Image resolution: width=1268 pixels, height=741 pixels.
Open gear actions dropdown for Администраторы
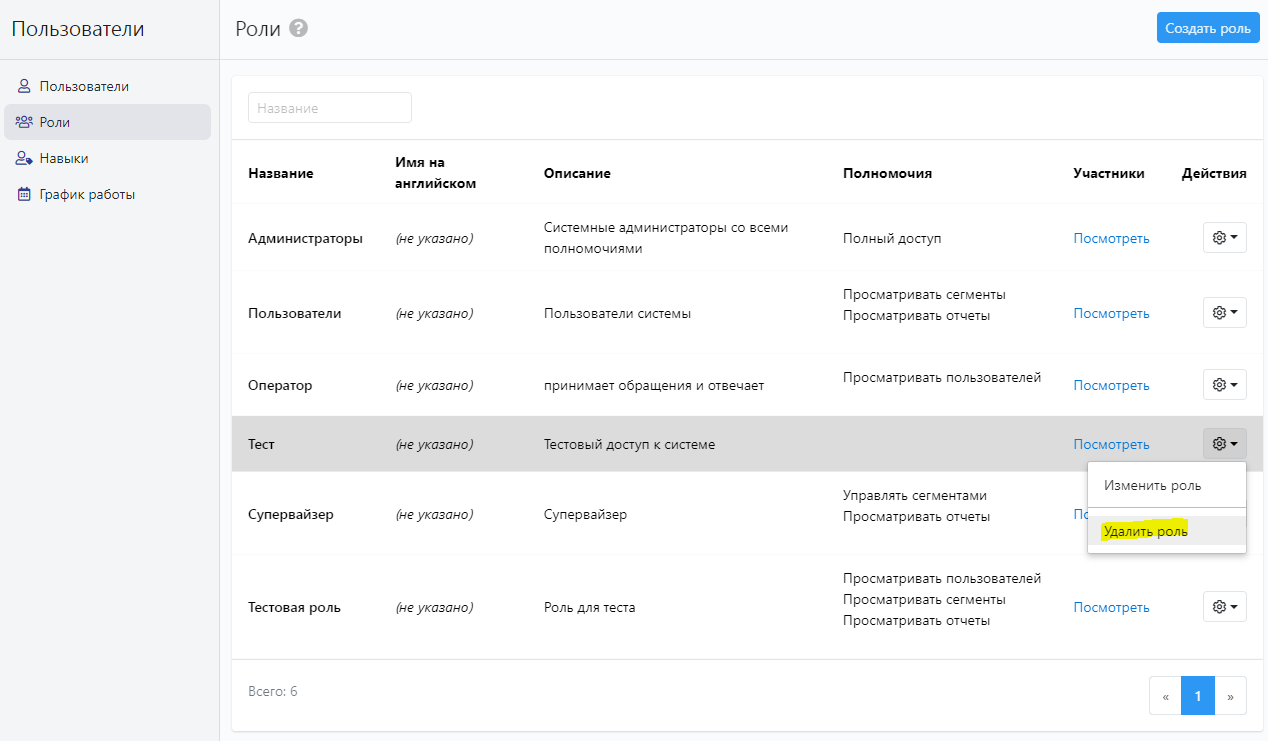[x=1224, y=238]
